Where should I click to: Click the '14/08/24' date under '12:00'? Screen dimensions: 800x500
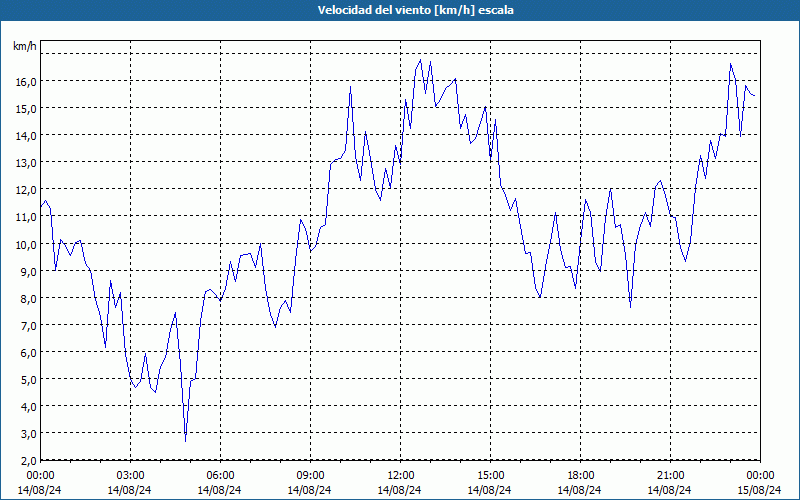pyautogui.click(x=400, y=490)
